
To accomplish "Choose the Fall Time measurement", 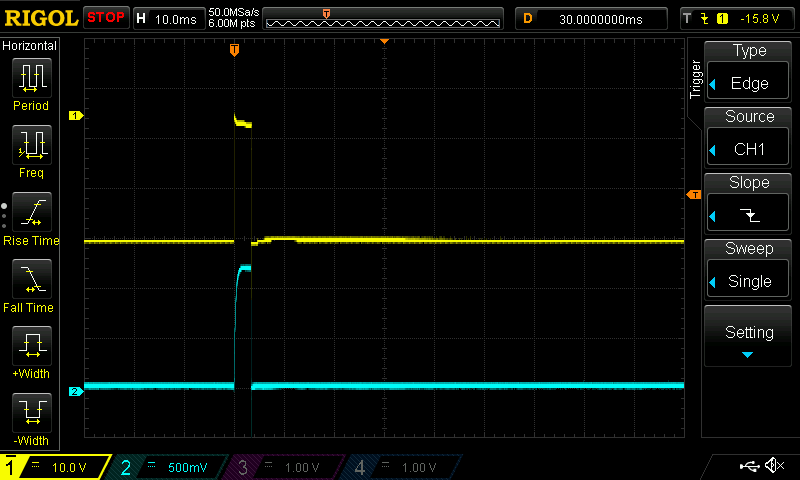I will [x=30, y=285].
